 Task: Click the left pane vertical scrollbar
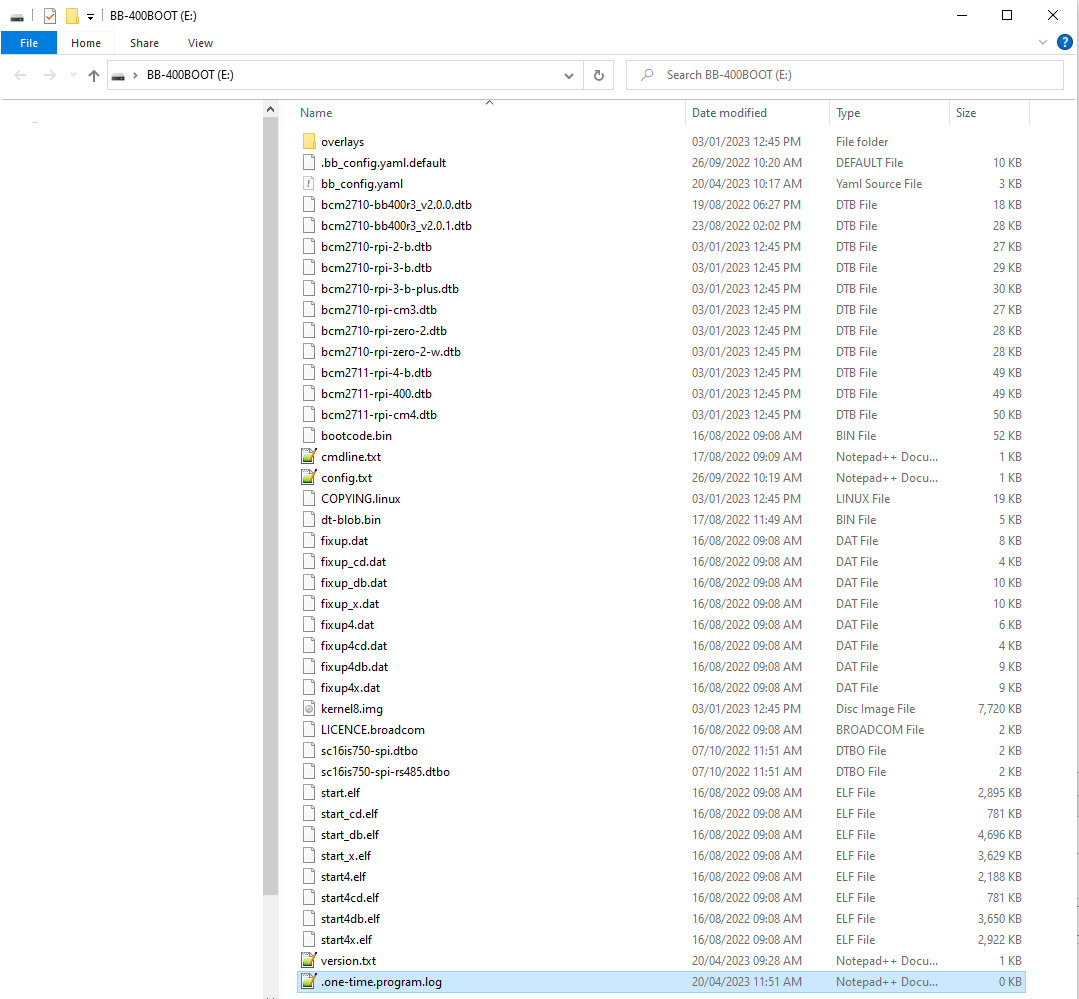[x=270, y=500]
